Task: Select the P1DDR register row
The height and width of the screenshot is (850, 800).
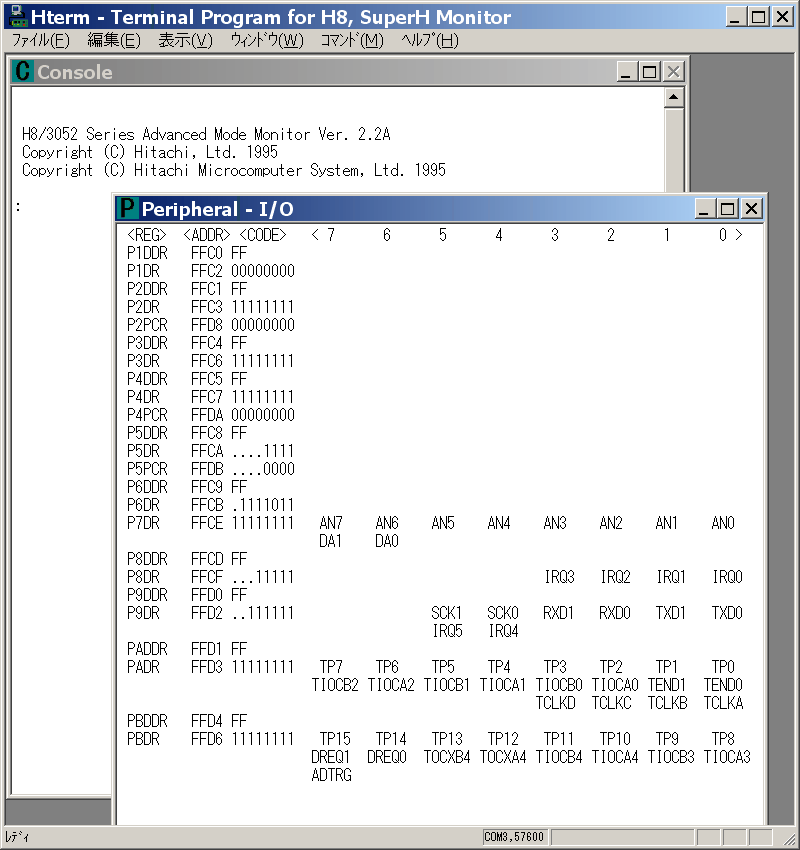Action: click(187, 253)
